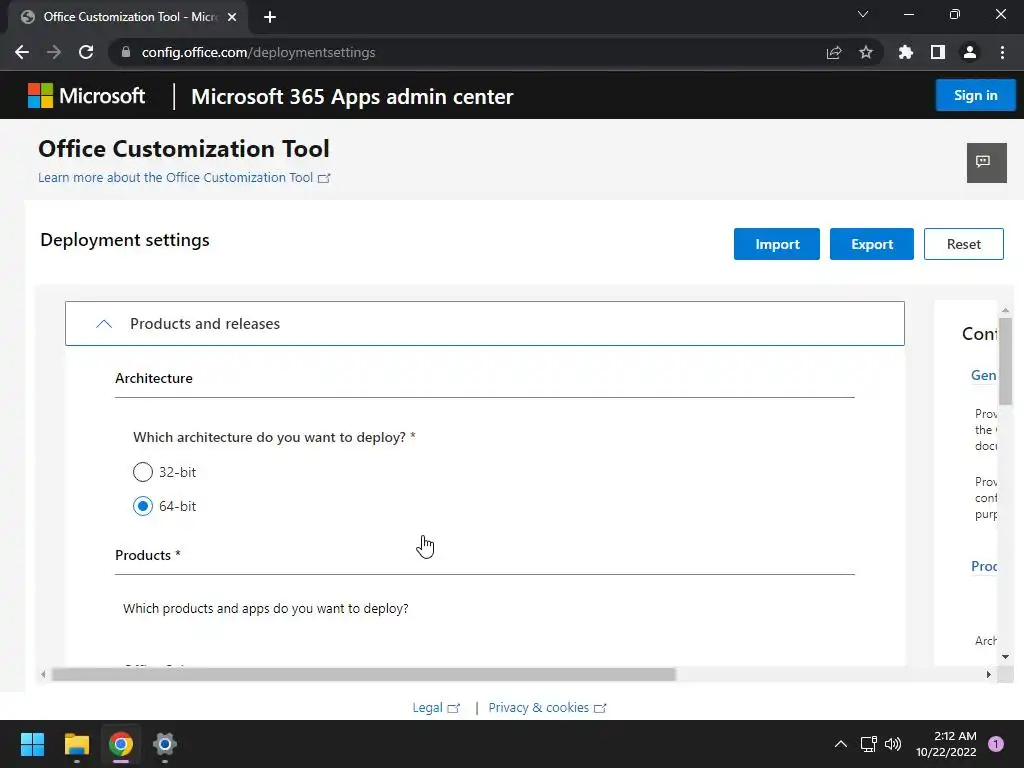The height and width of the screenshot is (768, 1024).
Task: Click the horizontal scrollbar thumb
Action: tap(364, 675)
